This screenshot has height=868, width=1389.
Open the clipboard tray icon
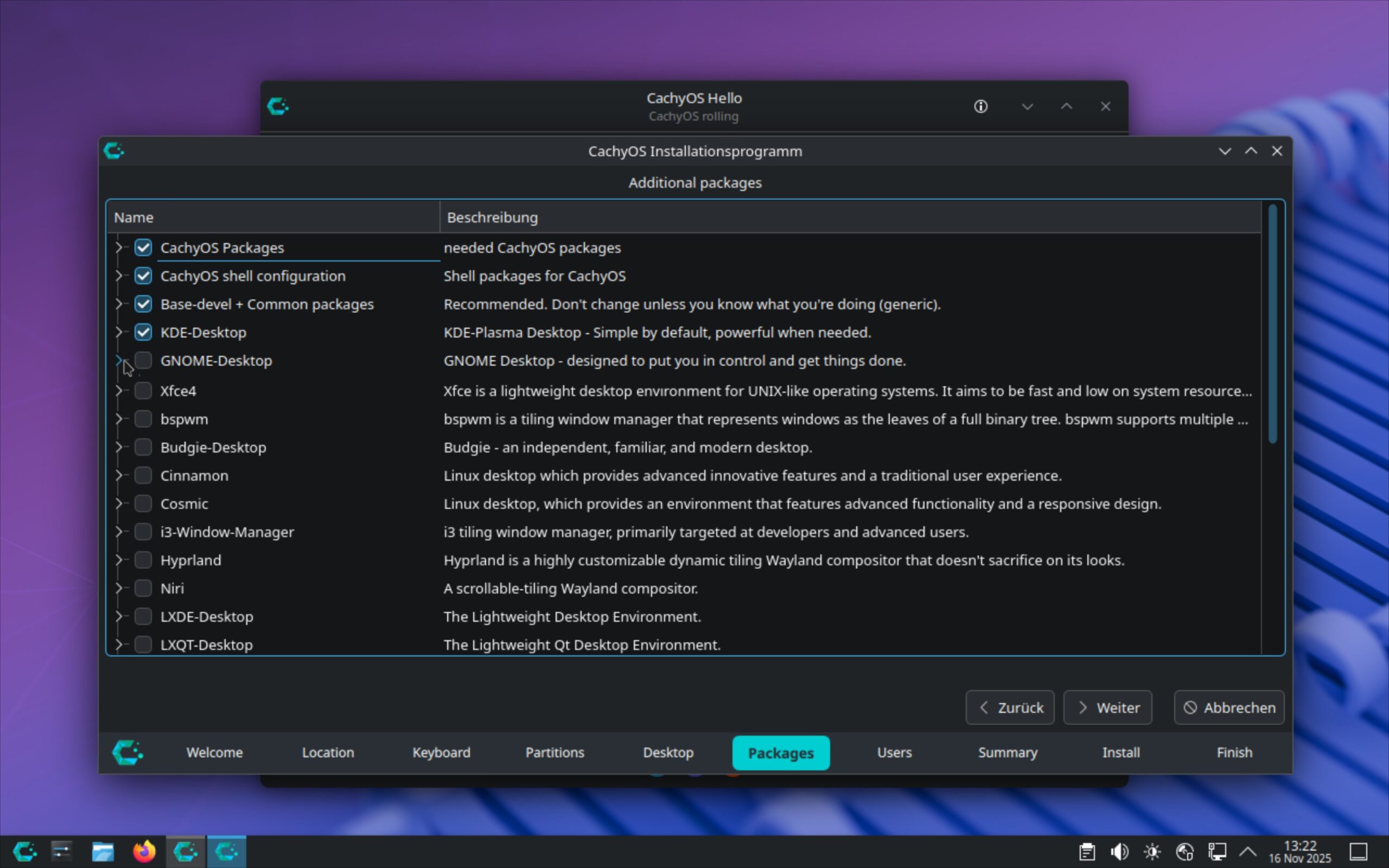tap(1087, 851)
